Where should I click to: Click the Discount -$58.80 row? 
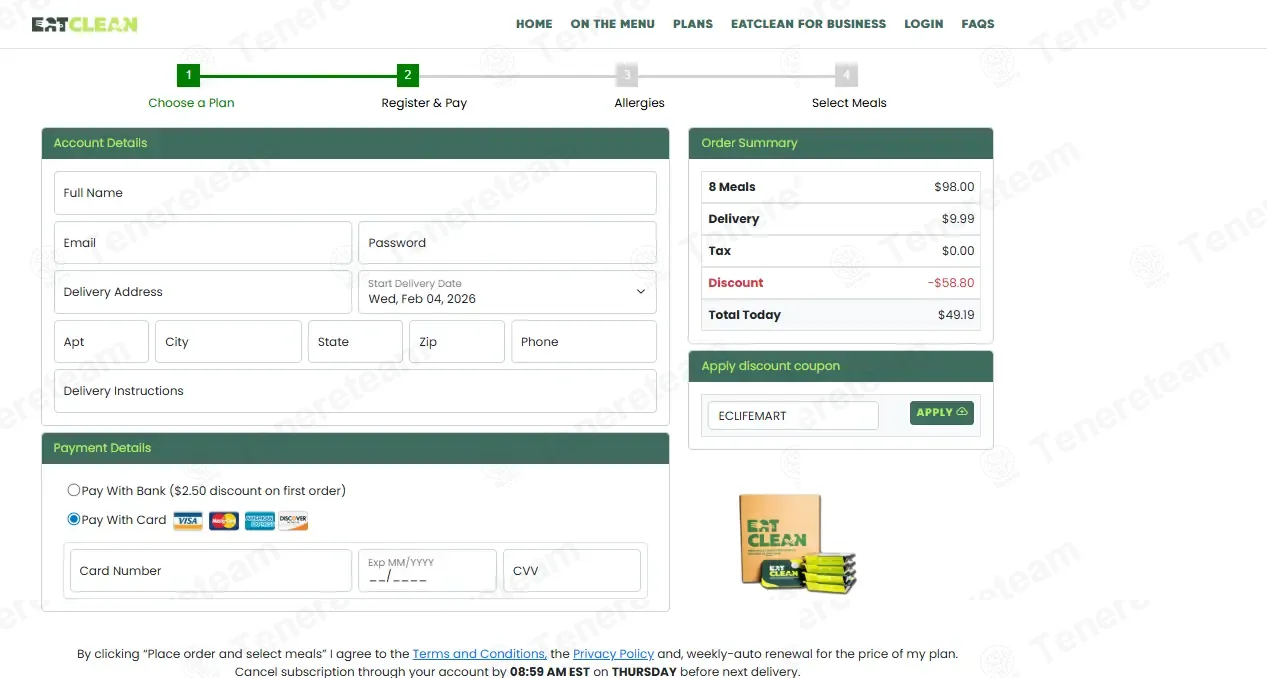pos(841,283)
